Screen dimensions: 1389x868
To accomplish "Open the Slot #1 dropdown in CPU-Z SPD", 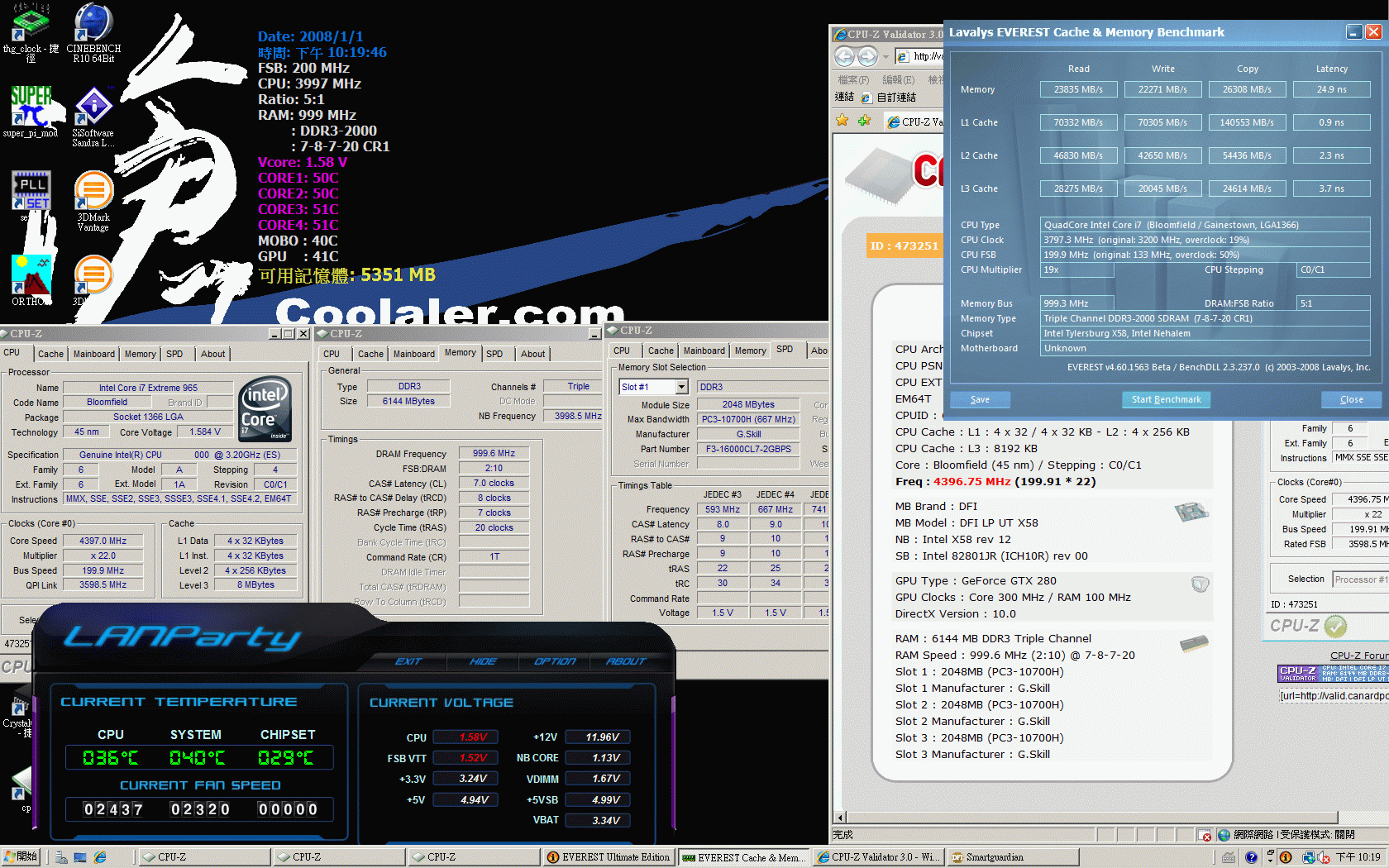I will click(x=681, y=387).
